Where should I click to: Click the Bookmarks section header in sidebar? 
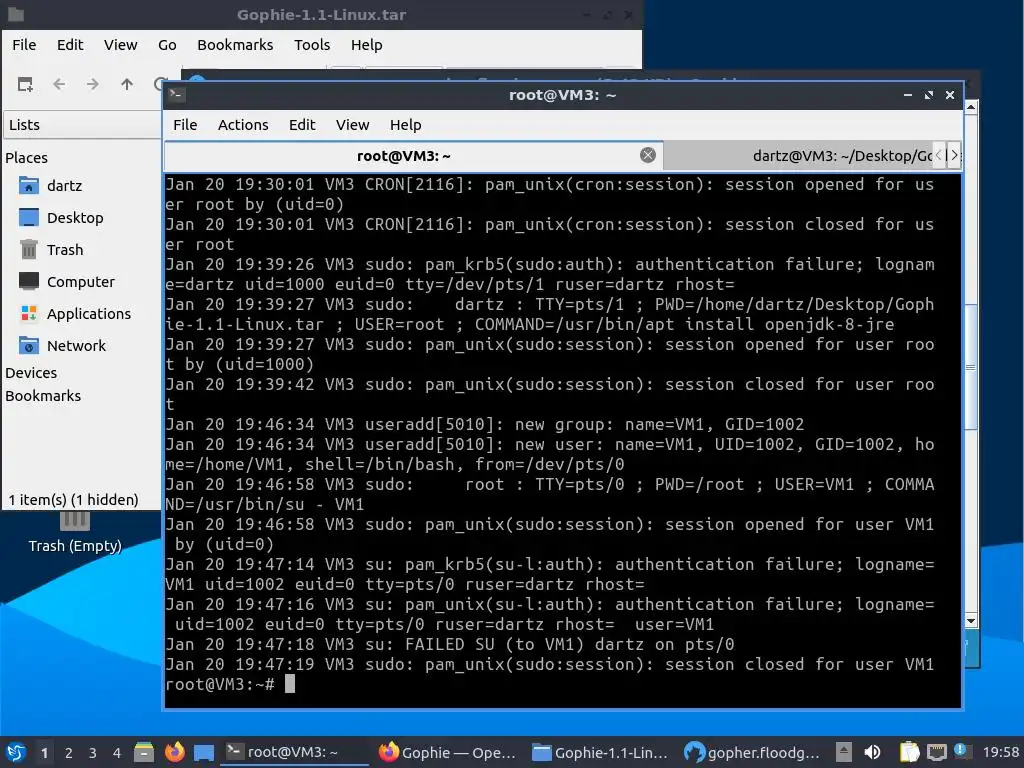[x=43, y=396]
